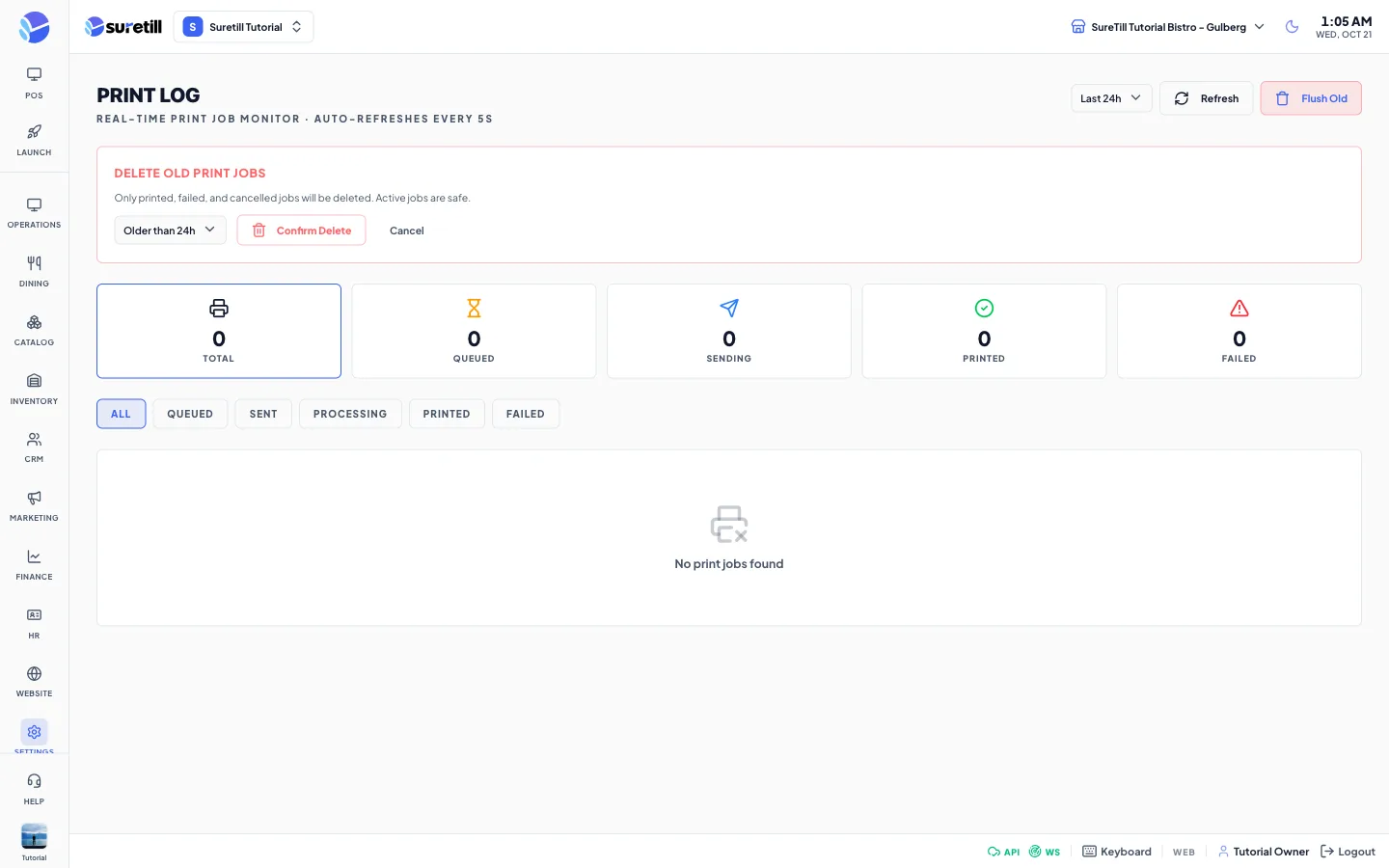Click the Tutorial avatar thumbnail
This screenshot has height=868, width=1389.
[34, 836]
